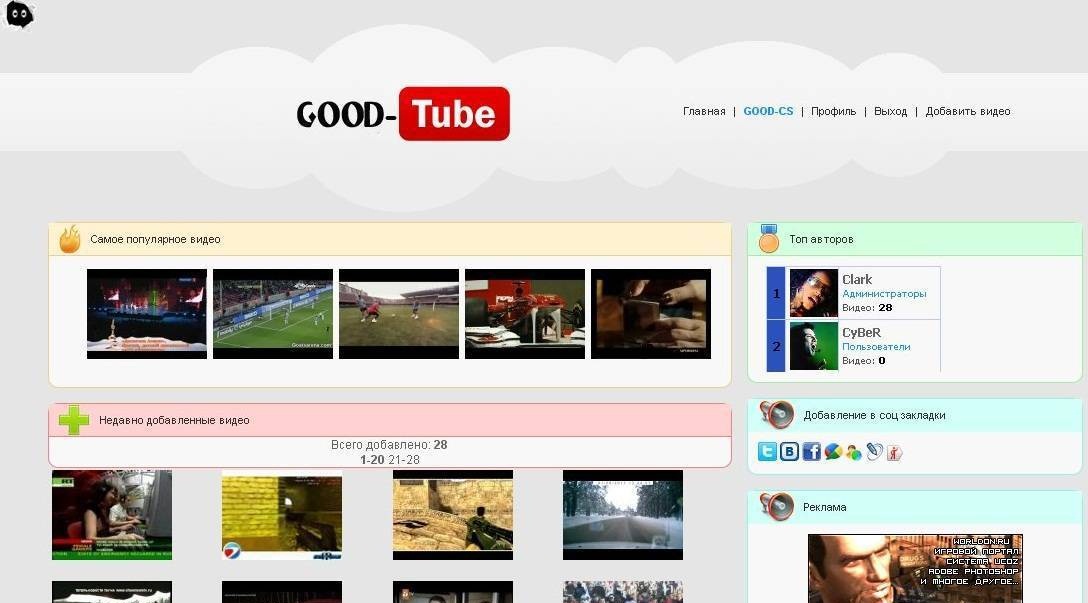Image resolution: width=1088 pixels, height=603 pixels.
Task: Open the popular dark hand close-up thumbnail
Action: coord(651,314)
